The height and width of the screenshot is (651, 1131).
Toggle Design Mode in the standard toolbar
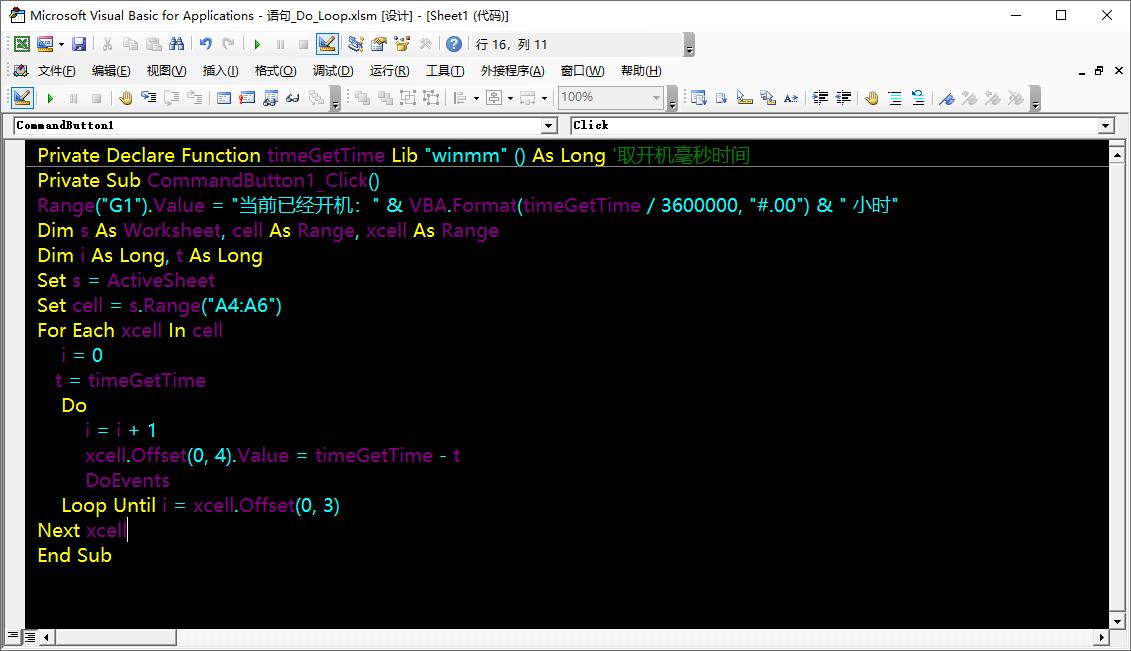tap(326, 44)
